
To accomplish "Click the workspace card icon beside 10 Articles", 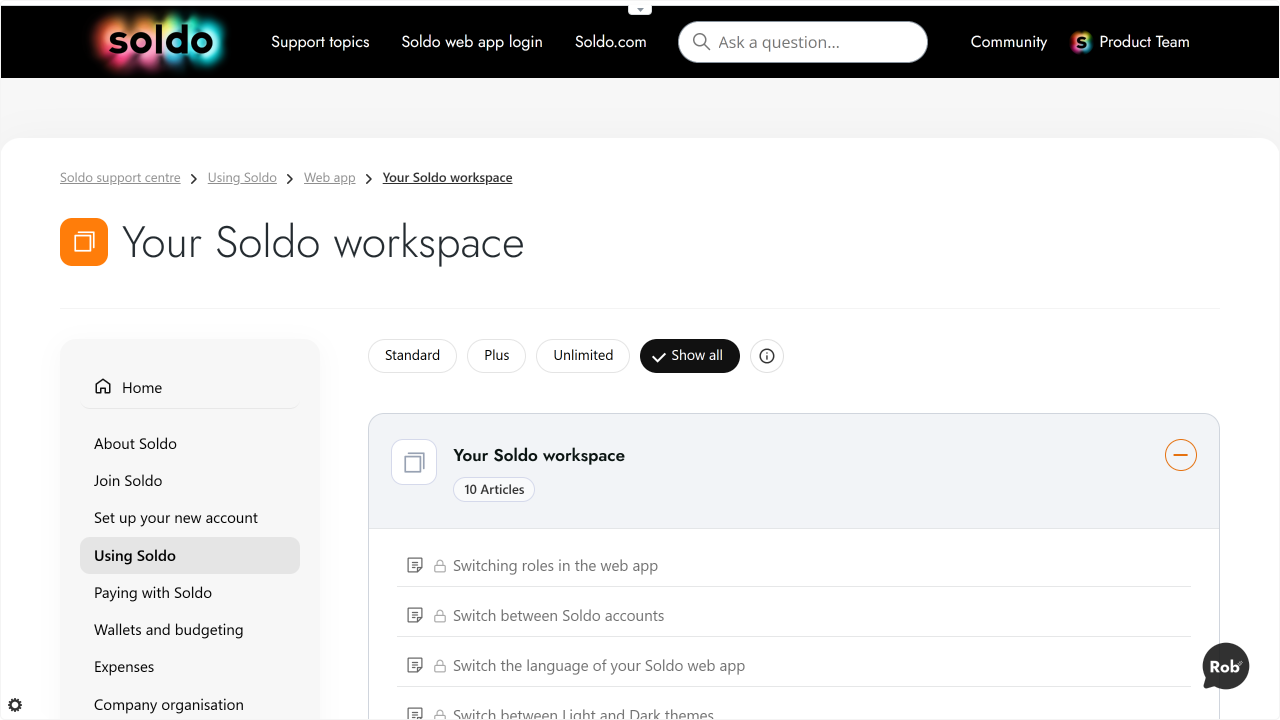I will click(414, 462).
